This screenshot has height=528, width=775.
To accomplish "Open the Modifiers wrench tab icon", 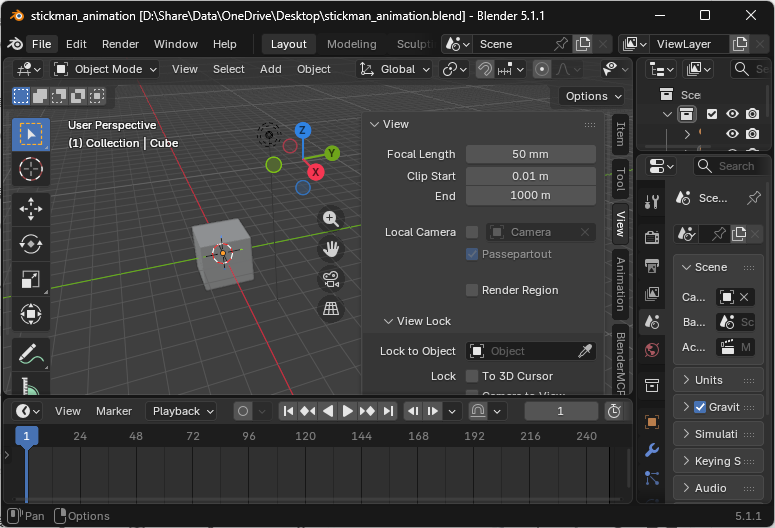I will click(x=652, y=450).
